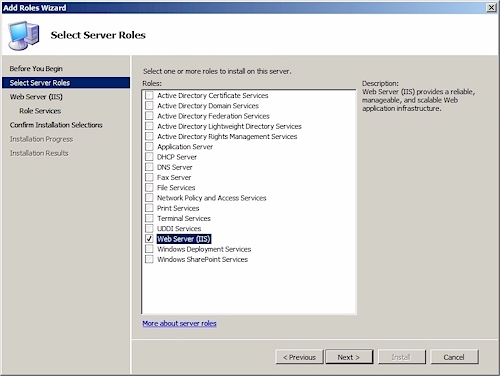Jump to Role Services step
This screenshot has width=500, height=376.
(x=40, y=111)
